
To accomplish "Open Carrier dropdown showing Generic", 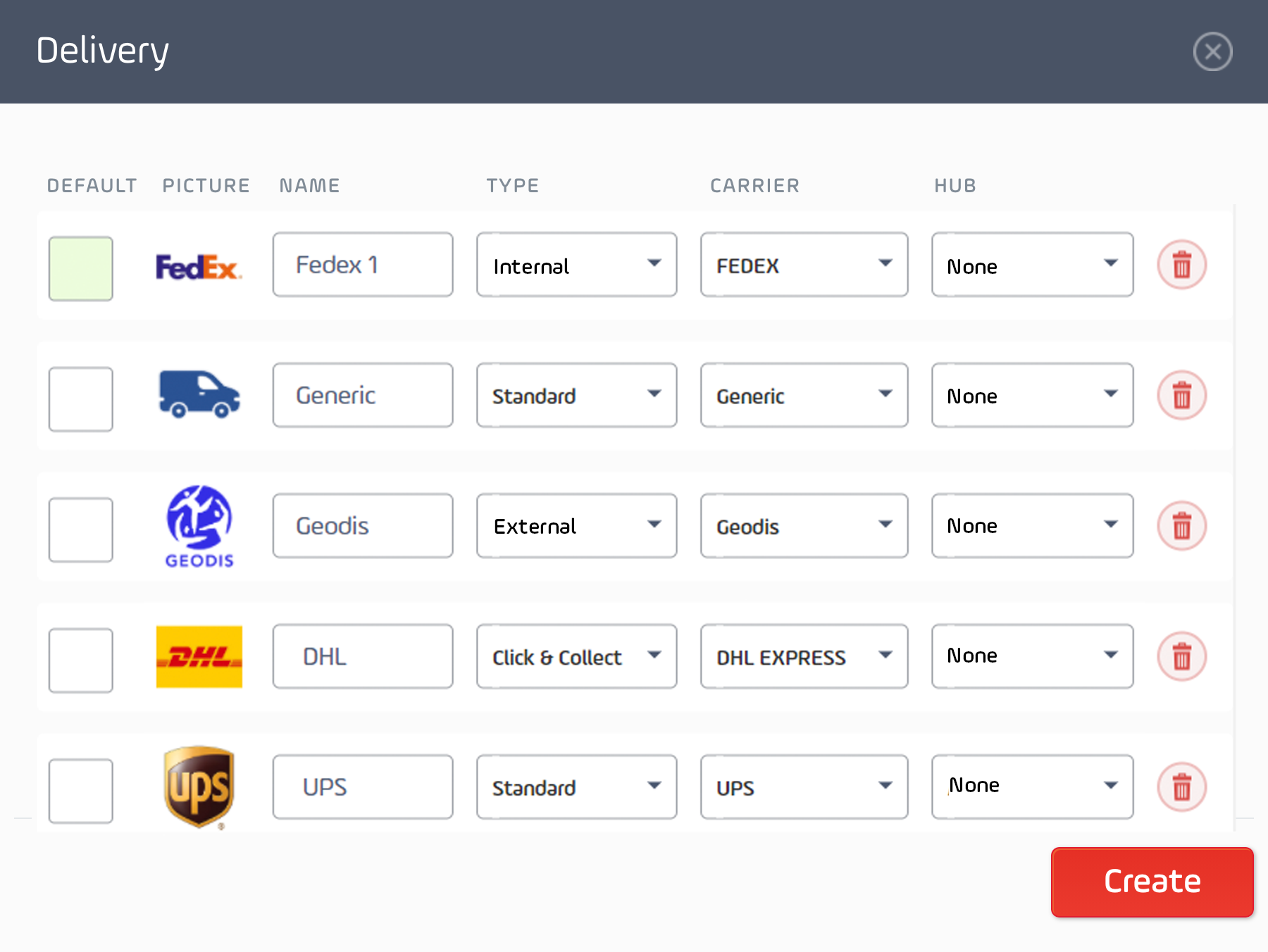I will [x=804, y=395].
